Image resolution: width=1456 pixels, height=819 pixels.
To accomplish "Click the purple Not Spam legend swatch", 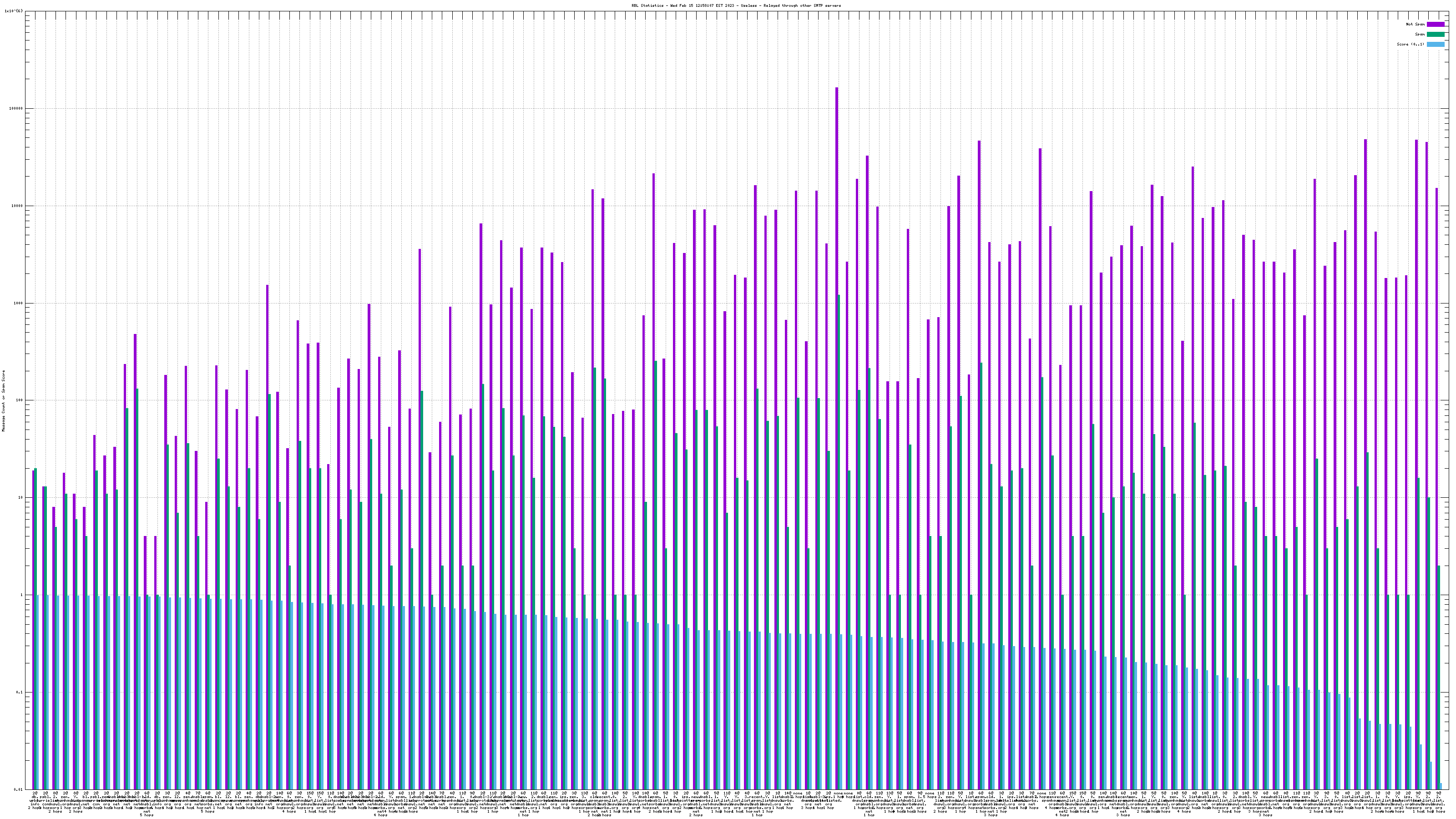I will click(x=1436, y=24).
